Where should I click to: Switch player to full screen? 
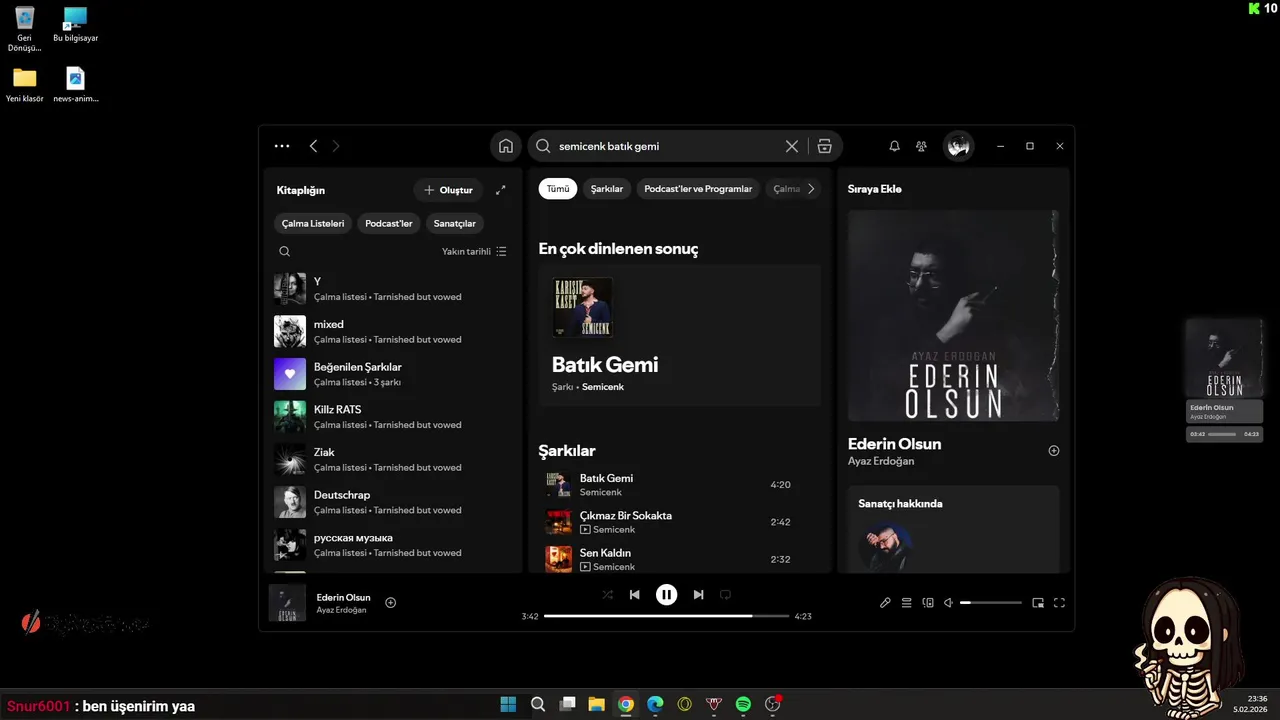[x=1060, y=603]
